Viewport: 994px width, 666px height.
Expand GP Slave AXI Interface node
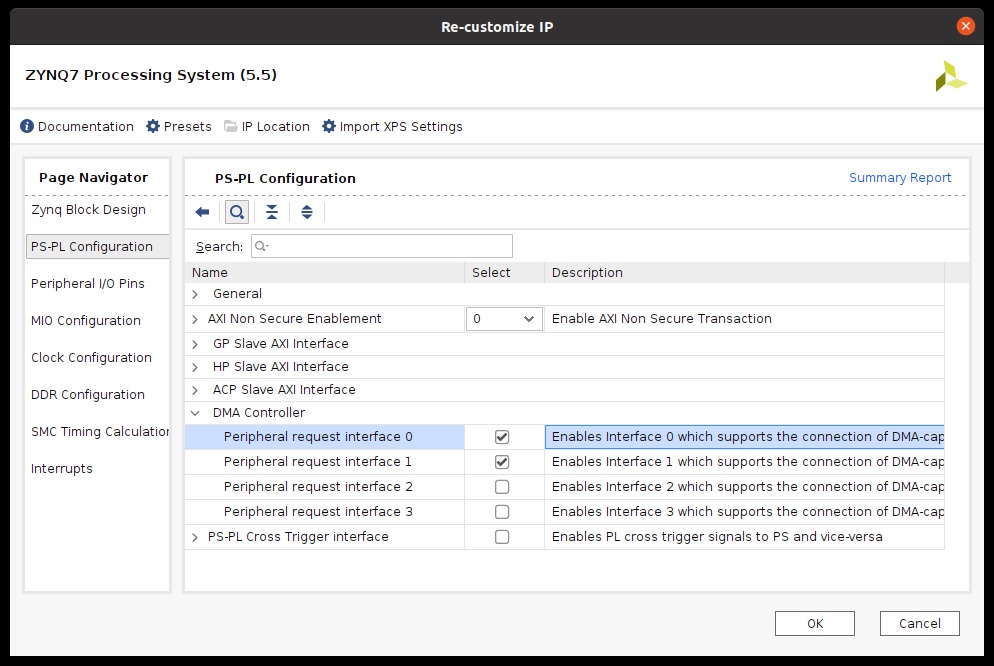[195, 344]
